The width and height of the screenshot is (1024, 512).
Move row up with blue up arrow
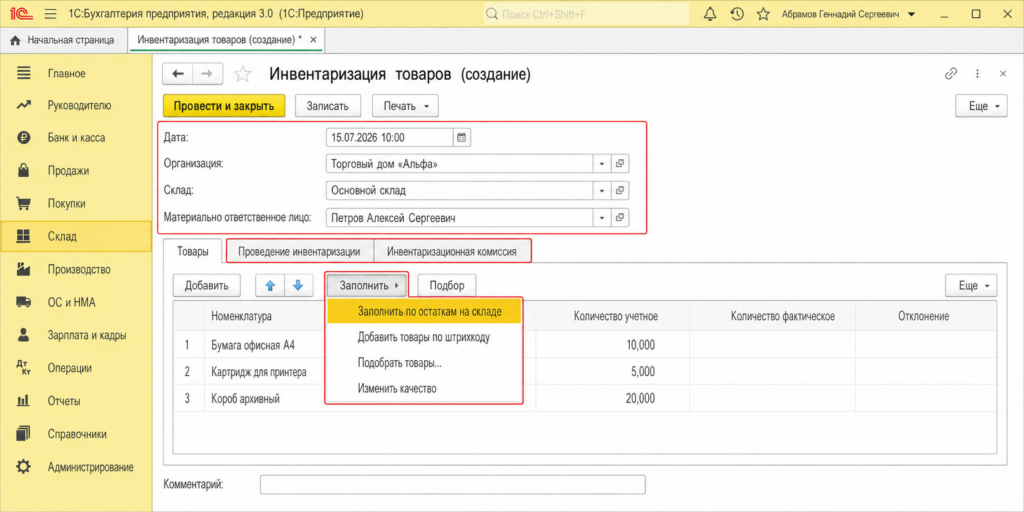click(270, 285)
